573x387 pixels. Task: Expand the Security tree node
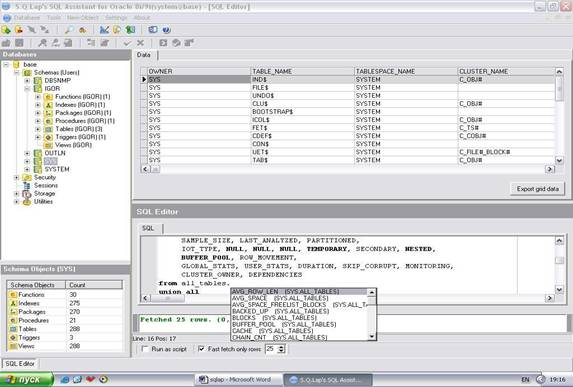[16, 178]
